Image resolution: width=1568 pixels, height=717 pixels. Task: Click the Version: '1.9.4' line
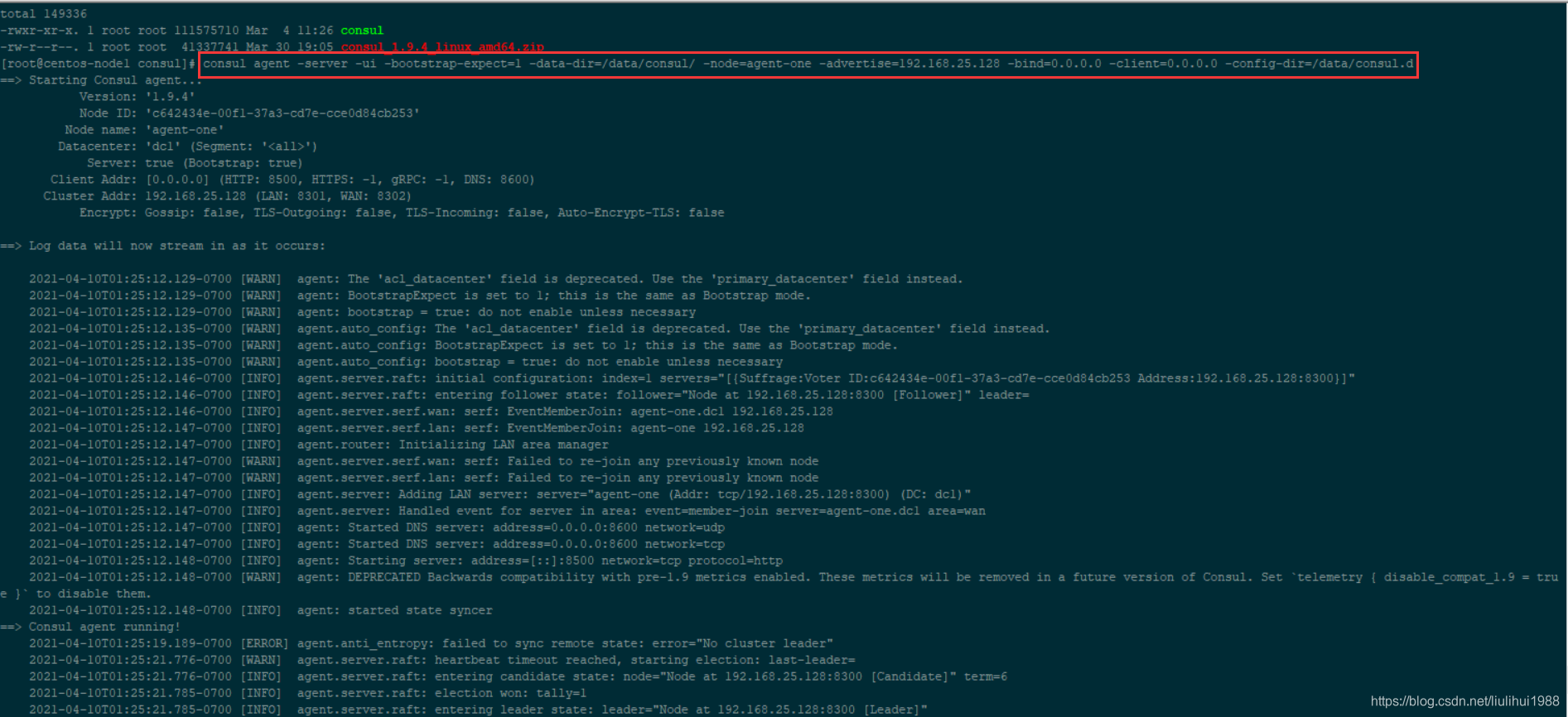point(137,97)
